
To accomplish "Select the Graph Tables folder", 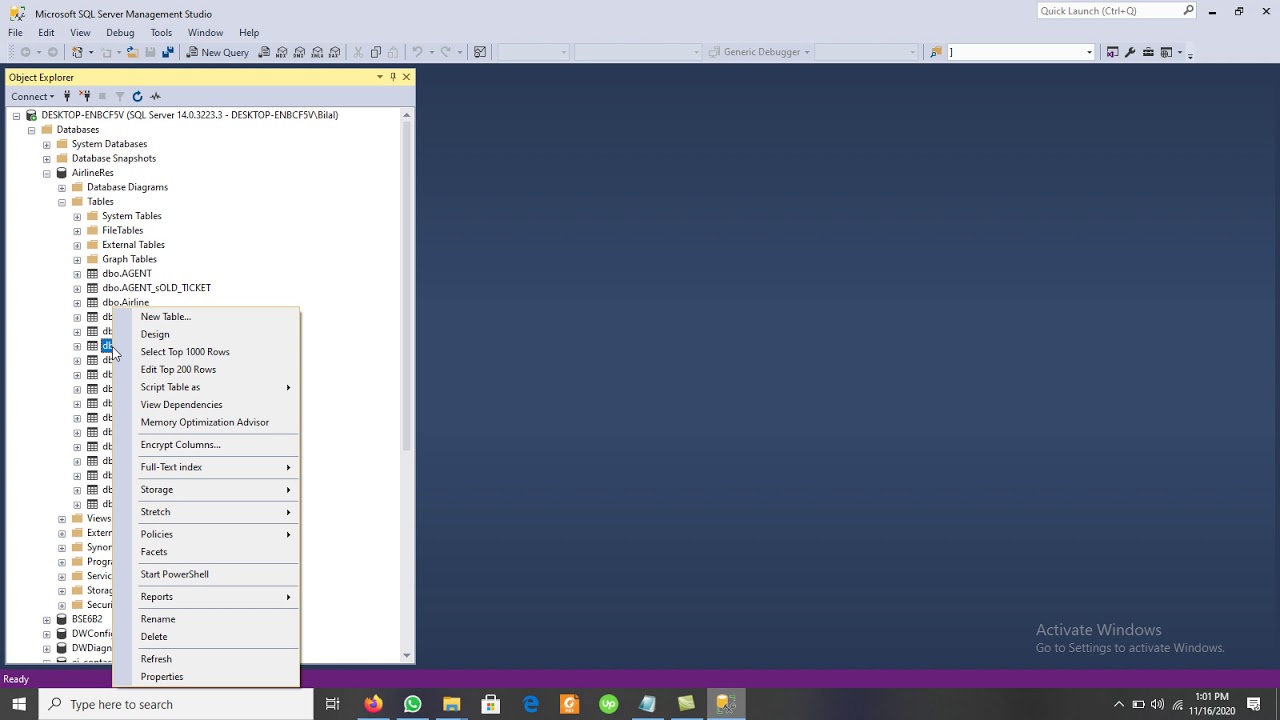I will pos(129,259).
